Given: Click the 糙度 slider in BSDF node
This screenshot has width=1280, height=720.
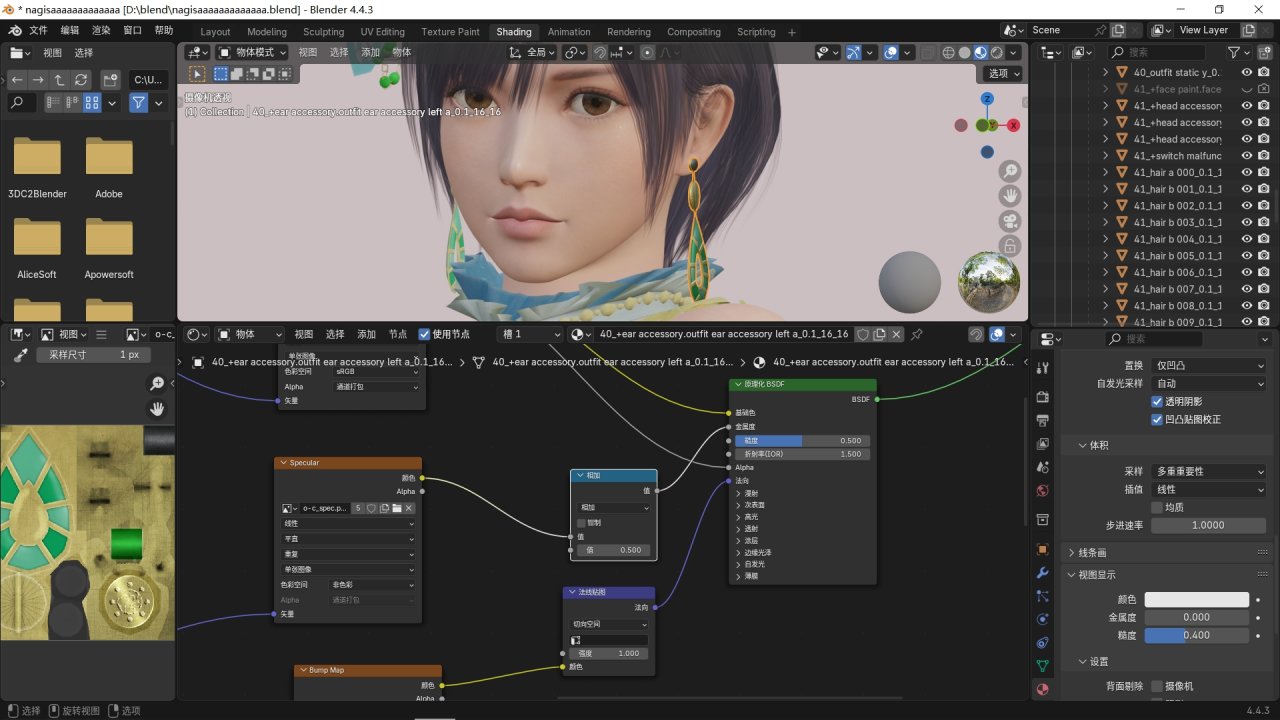Looking at the screenshot, I should coord(802,440).
